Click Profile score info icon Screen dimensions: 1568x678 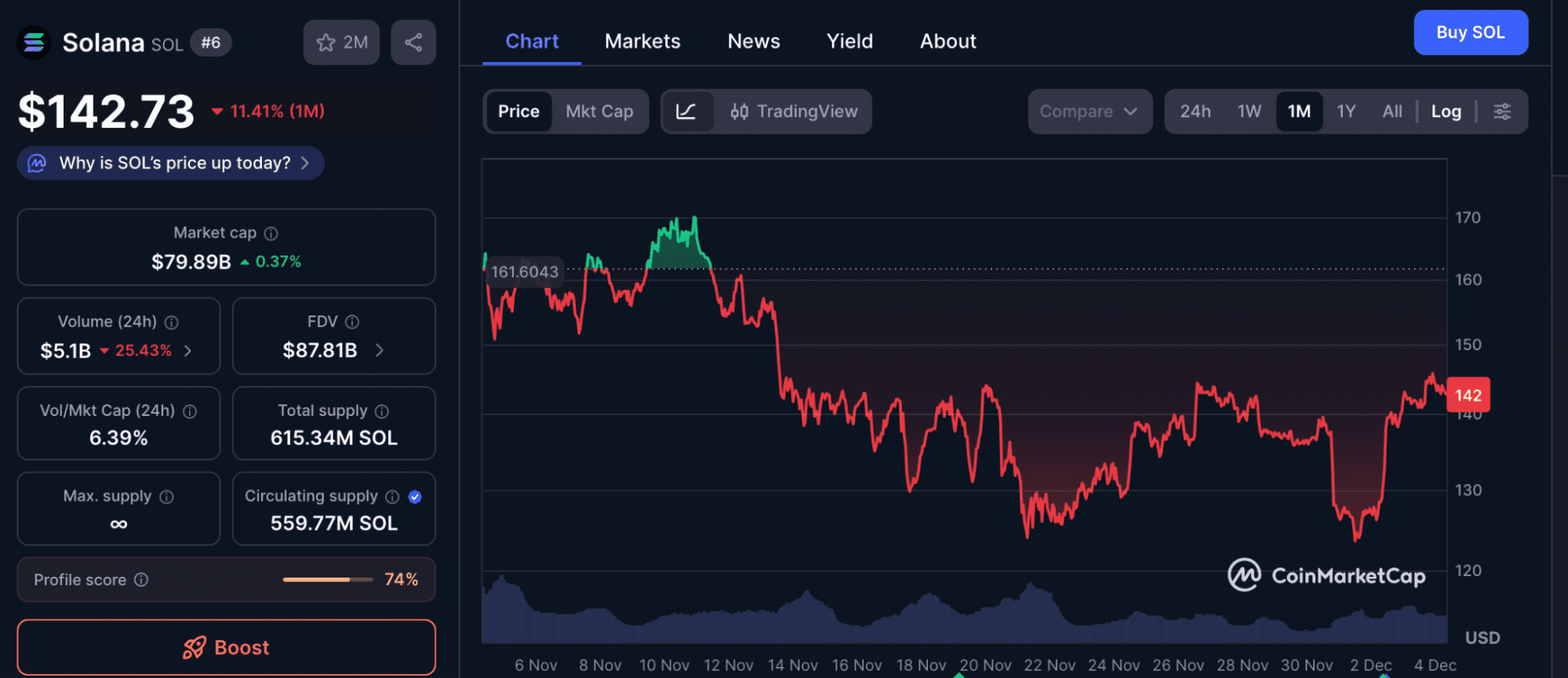(x=141, y=580)
